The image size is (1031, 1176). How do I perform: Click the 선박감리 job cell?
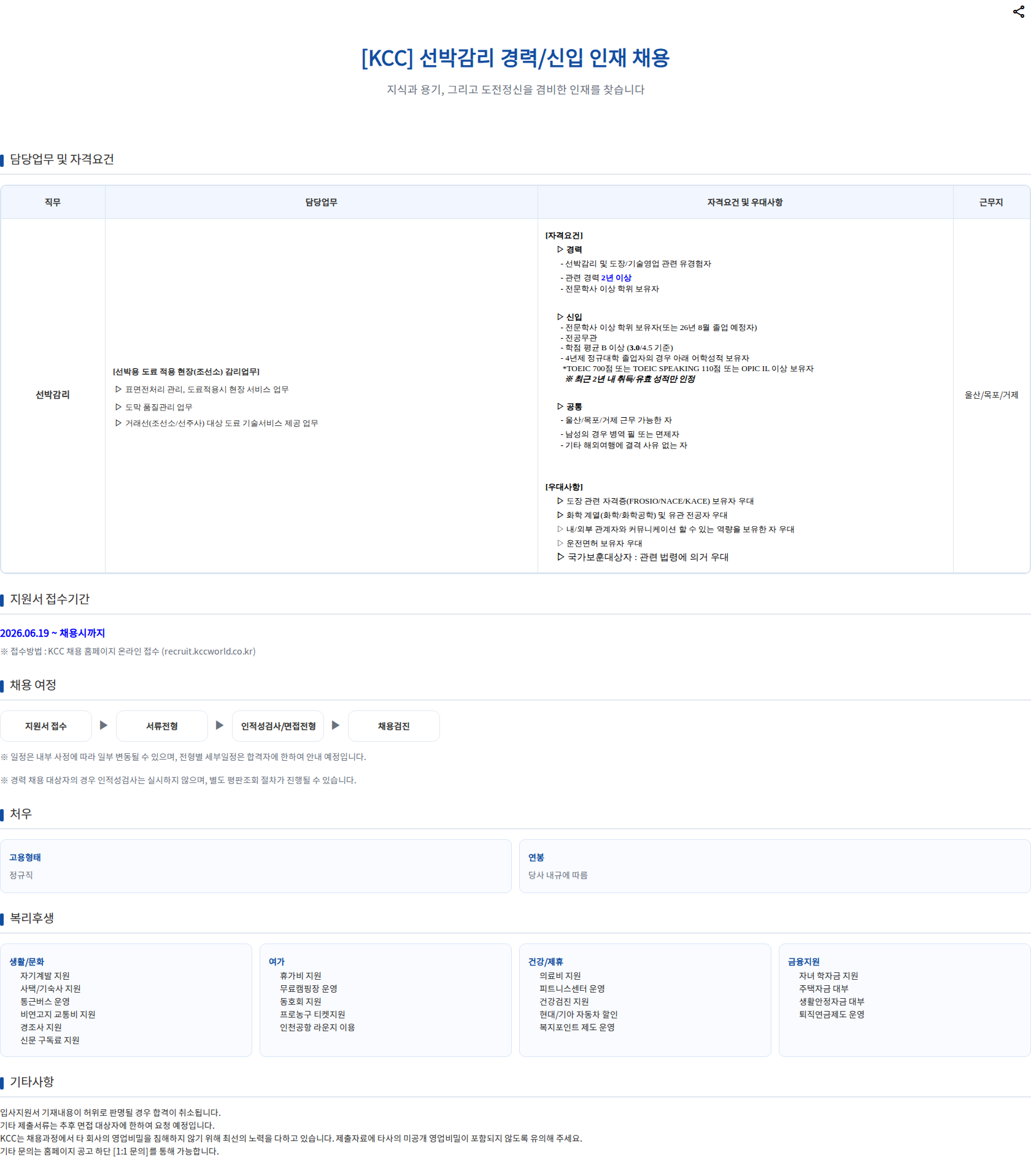(53, 395)
